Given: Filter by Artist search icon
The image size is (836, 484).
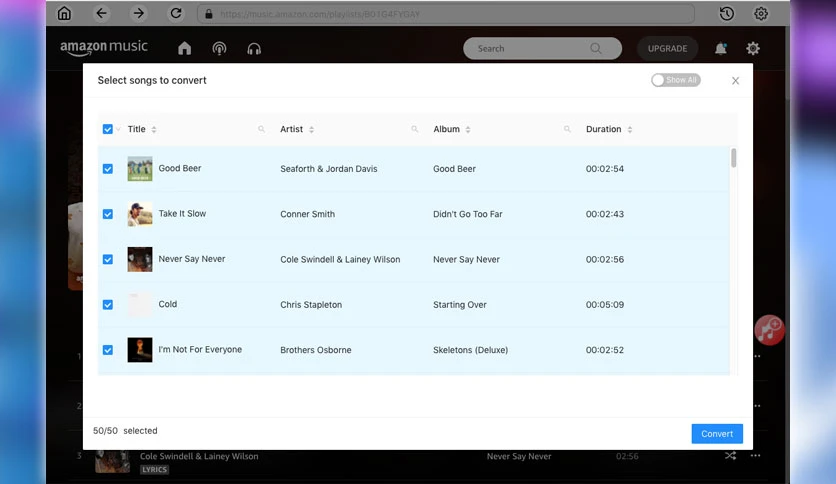Looking at the screenshot, I should point(414,129).
